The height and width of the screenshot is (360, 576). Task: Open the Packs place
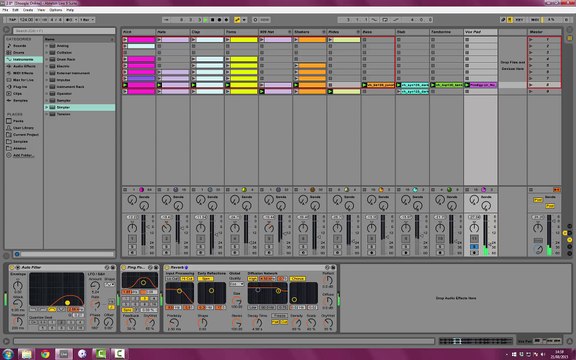pyautogui.click(x=18, y=121)
